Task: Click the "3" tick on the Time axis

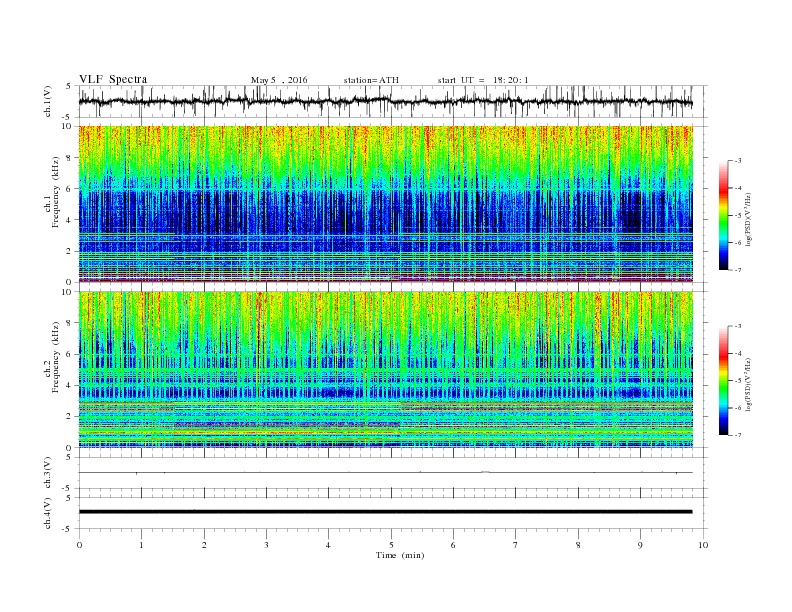Action: 266,545
